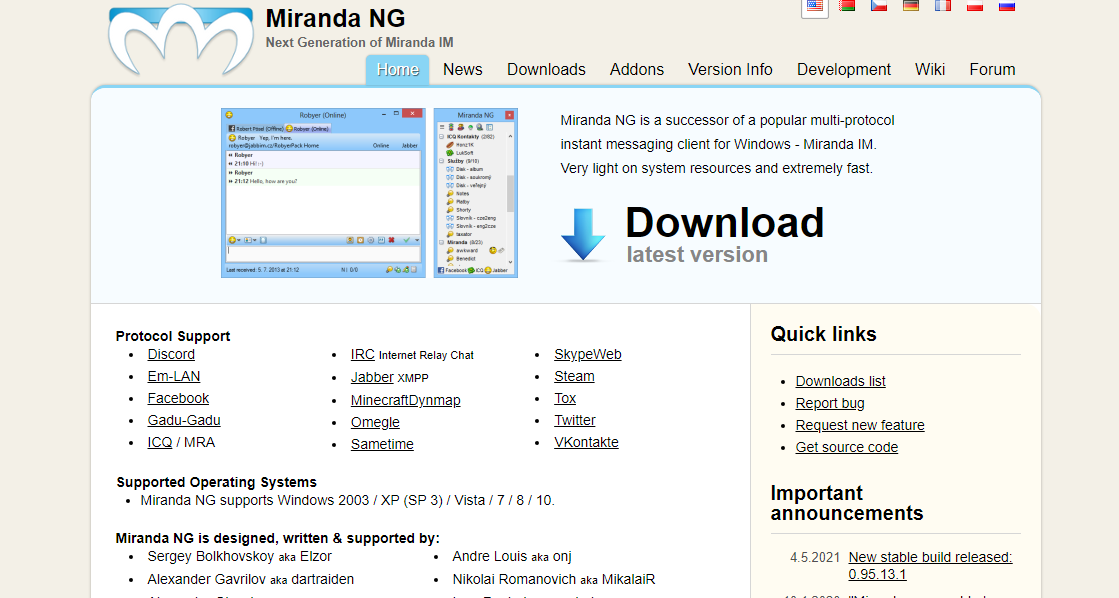Open the SkypeWeb protocol link
Image resolution: width=1119 pixels, height=598 pixels.
587,355
